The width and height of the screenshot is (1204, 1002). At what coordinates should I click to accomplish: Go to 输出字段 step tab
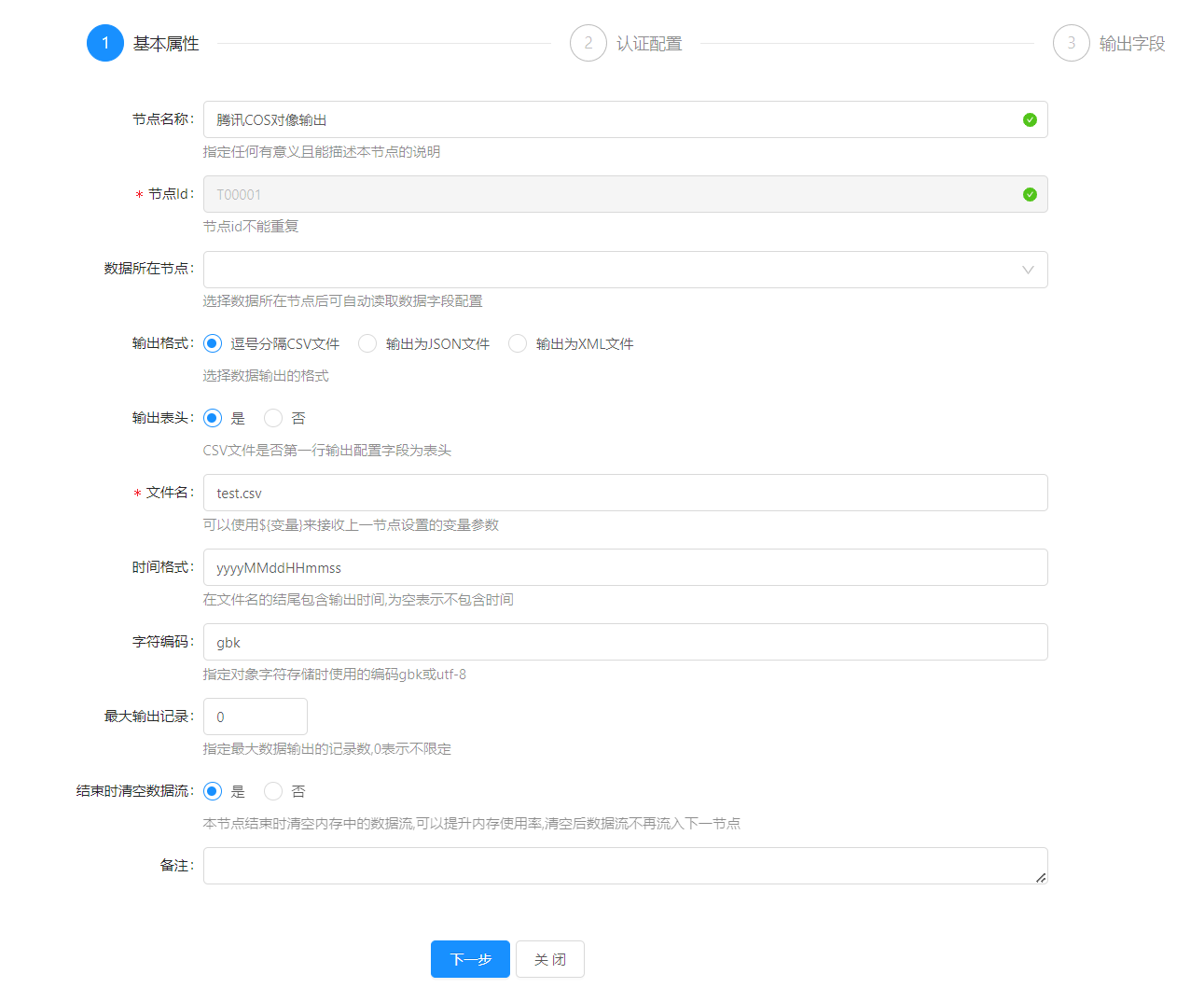point(1132,44)
